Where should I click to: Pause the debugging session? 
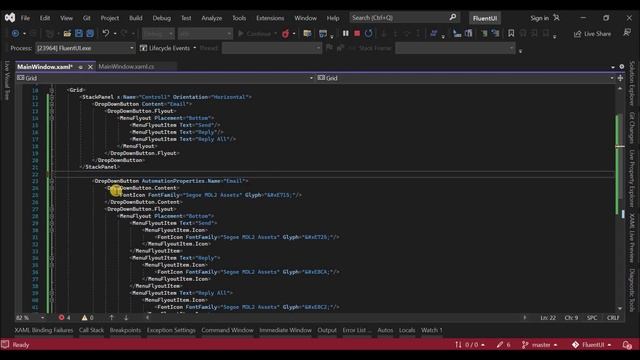click(x=346, y=33)
